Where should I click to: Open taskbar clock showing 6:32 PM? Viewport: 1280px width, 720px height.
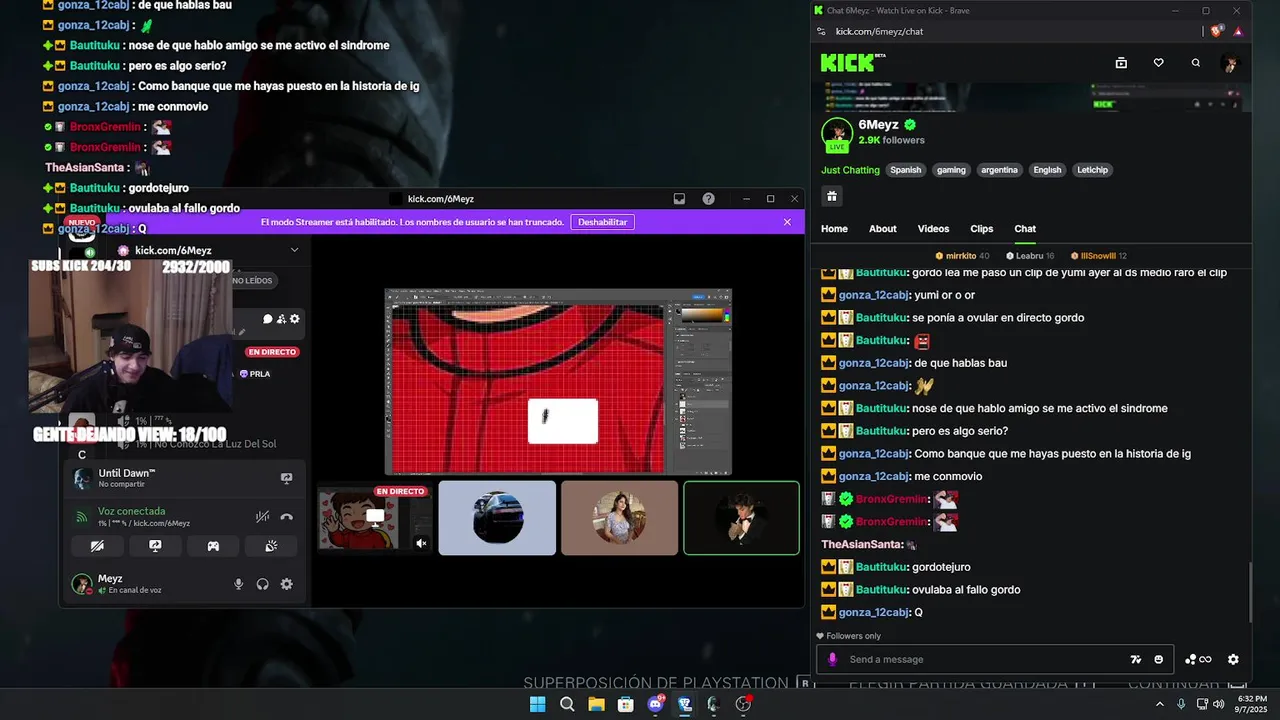(1252, 704)
